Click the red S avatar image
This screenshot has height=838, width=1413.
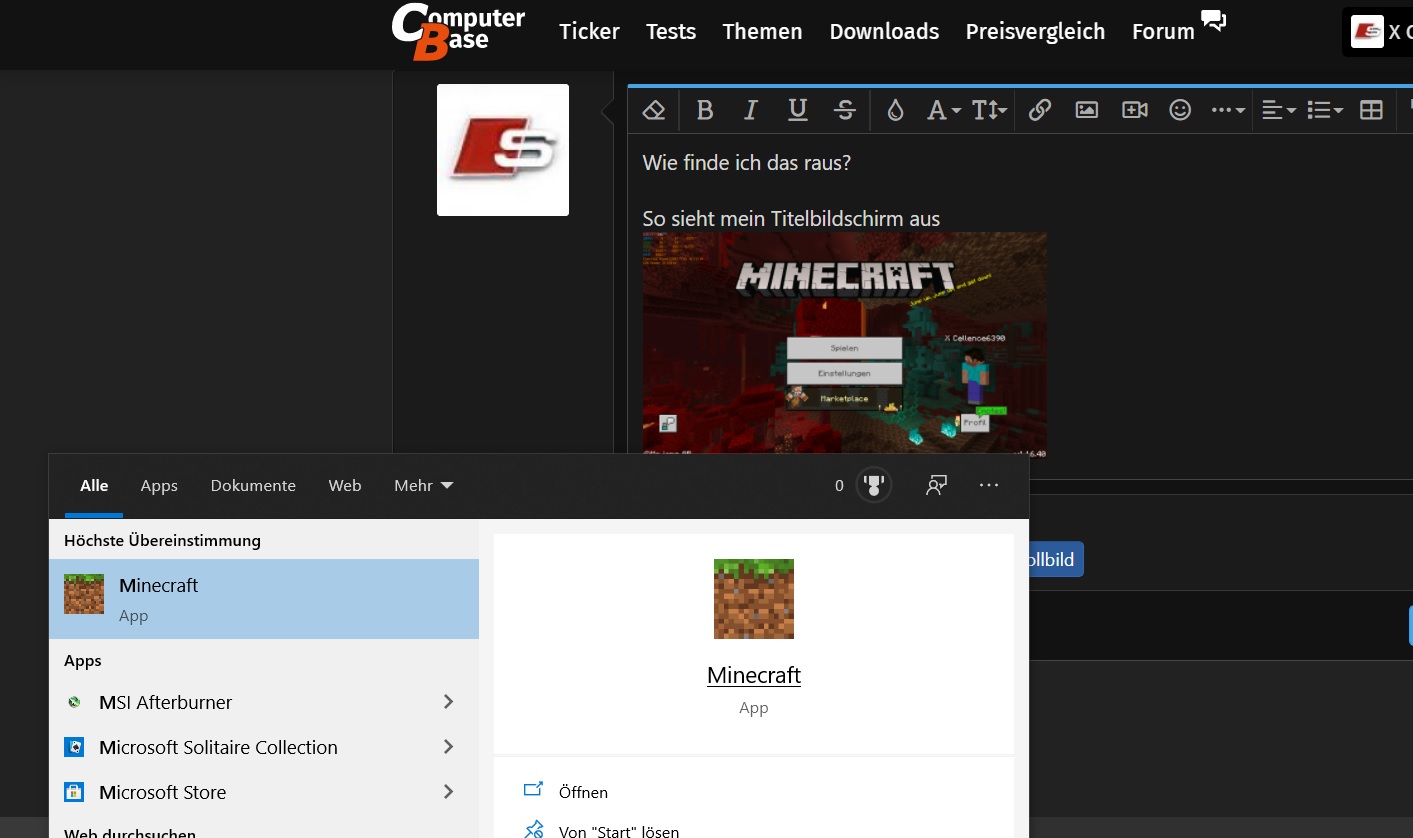(503, 150)
